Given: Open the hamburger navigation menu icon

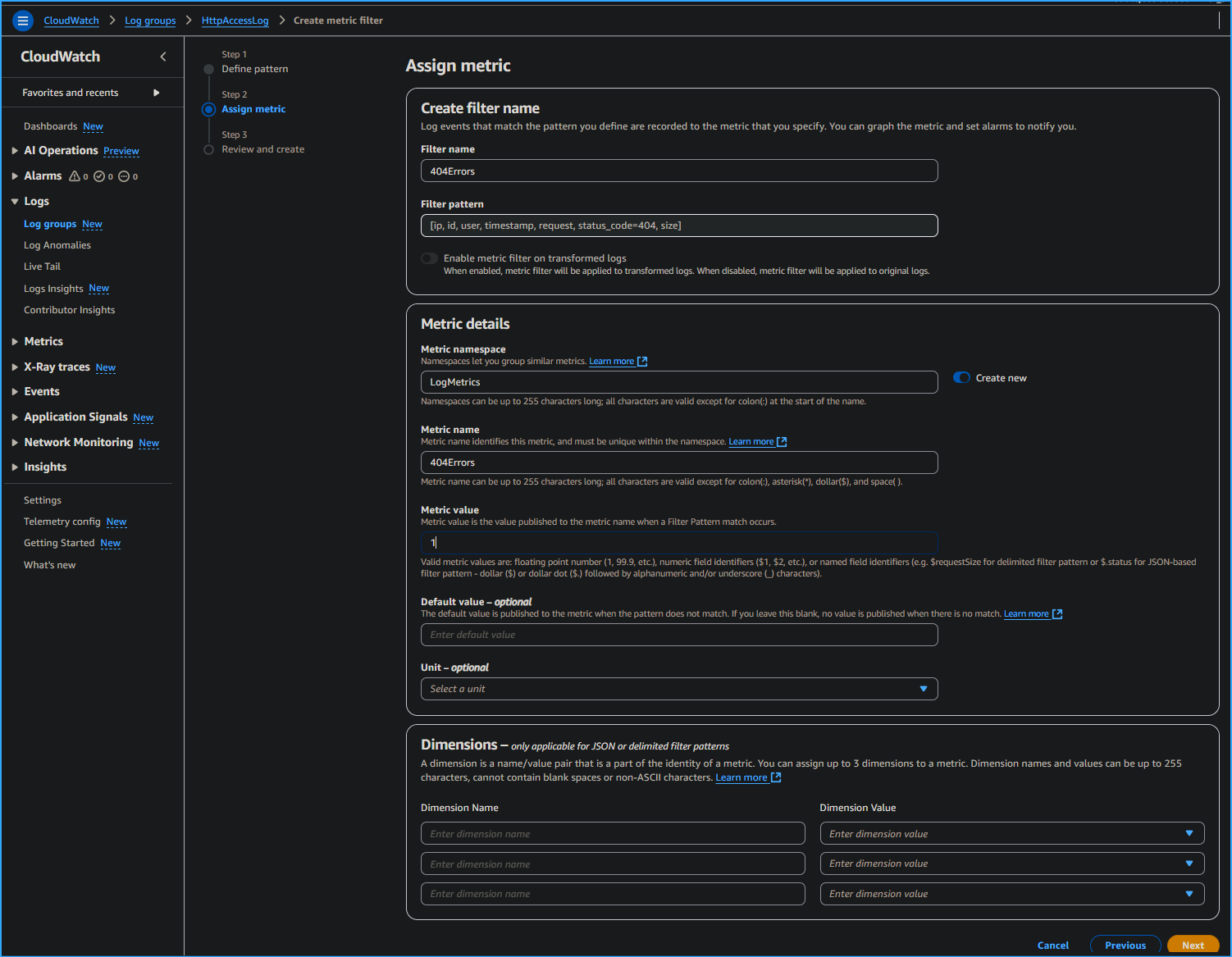Looking at the screenshot, I should (23, 21).
